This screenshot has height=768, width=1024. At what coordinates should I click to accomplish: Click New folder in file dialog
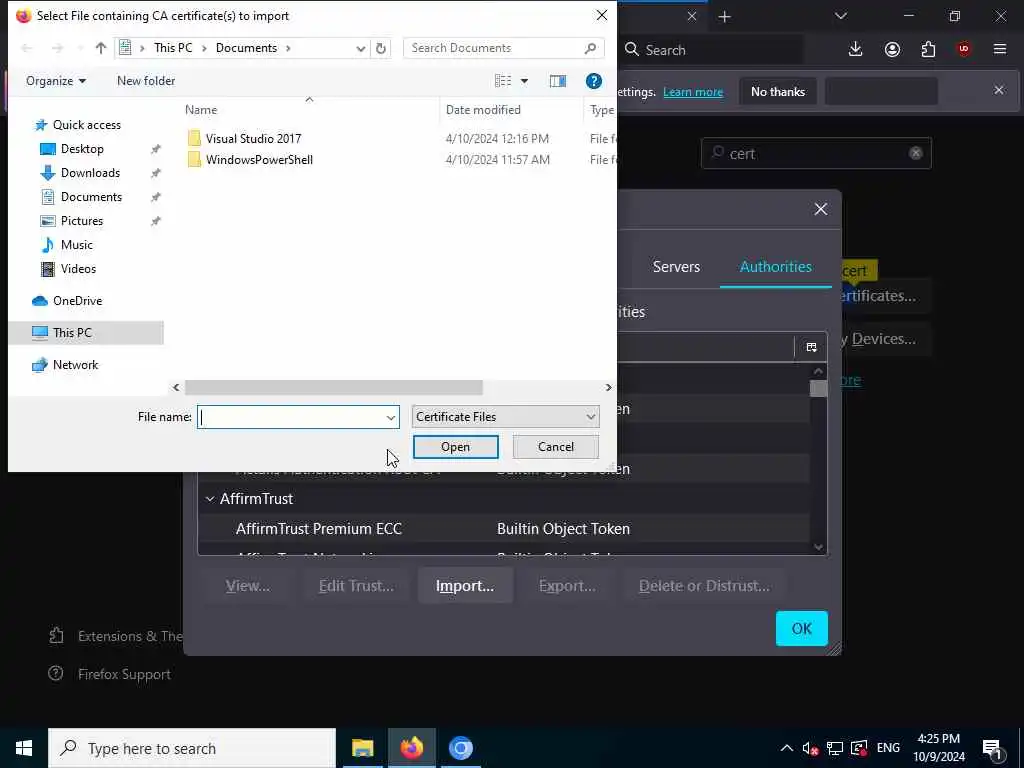tap(146, 81)
